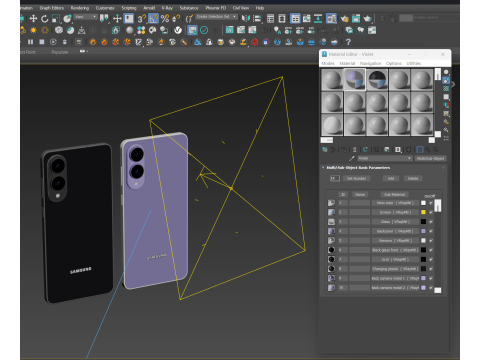The width and height of the screenshot is (480, 360).
Task: Disable the Black glass front checkbox
Action: coord(431,250)
